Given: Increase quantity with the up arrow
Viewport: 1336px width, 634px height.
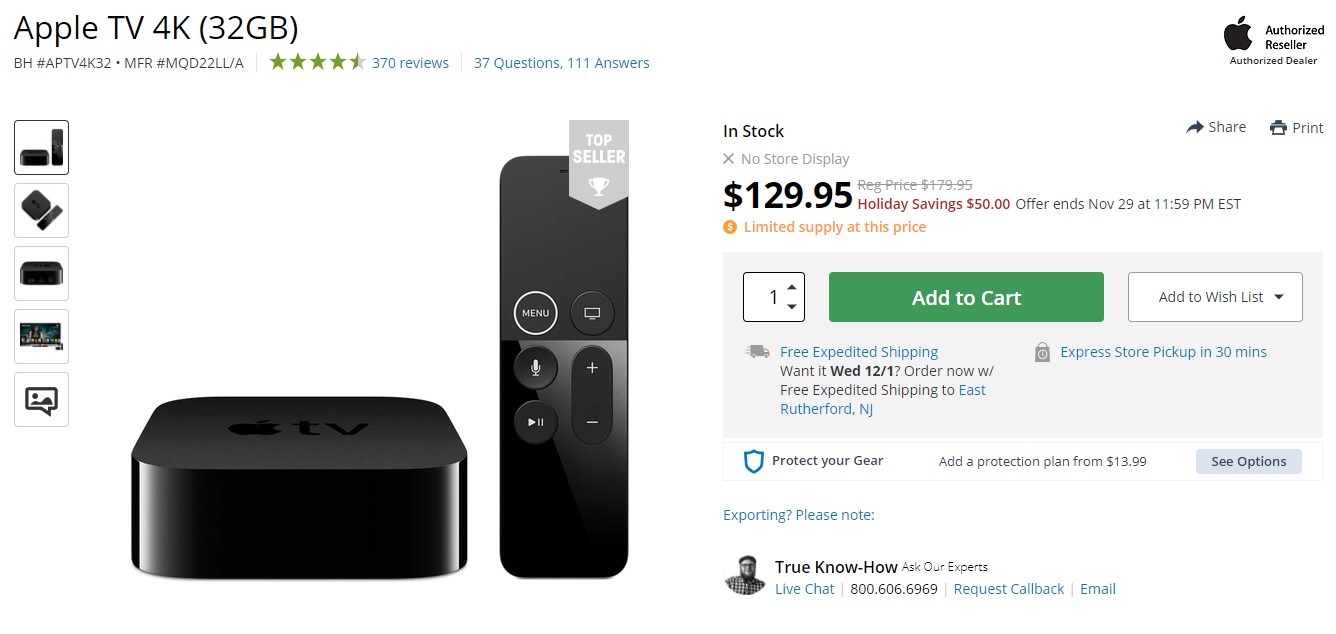Looking at the screenshot, I should (x=792, y=287).
